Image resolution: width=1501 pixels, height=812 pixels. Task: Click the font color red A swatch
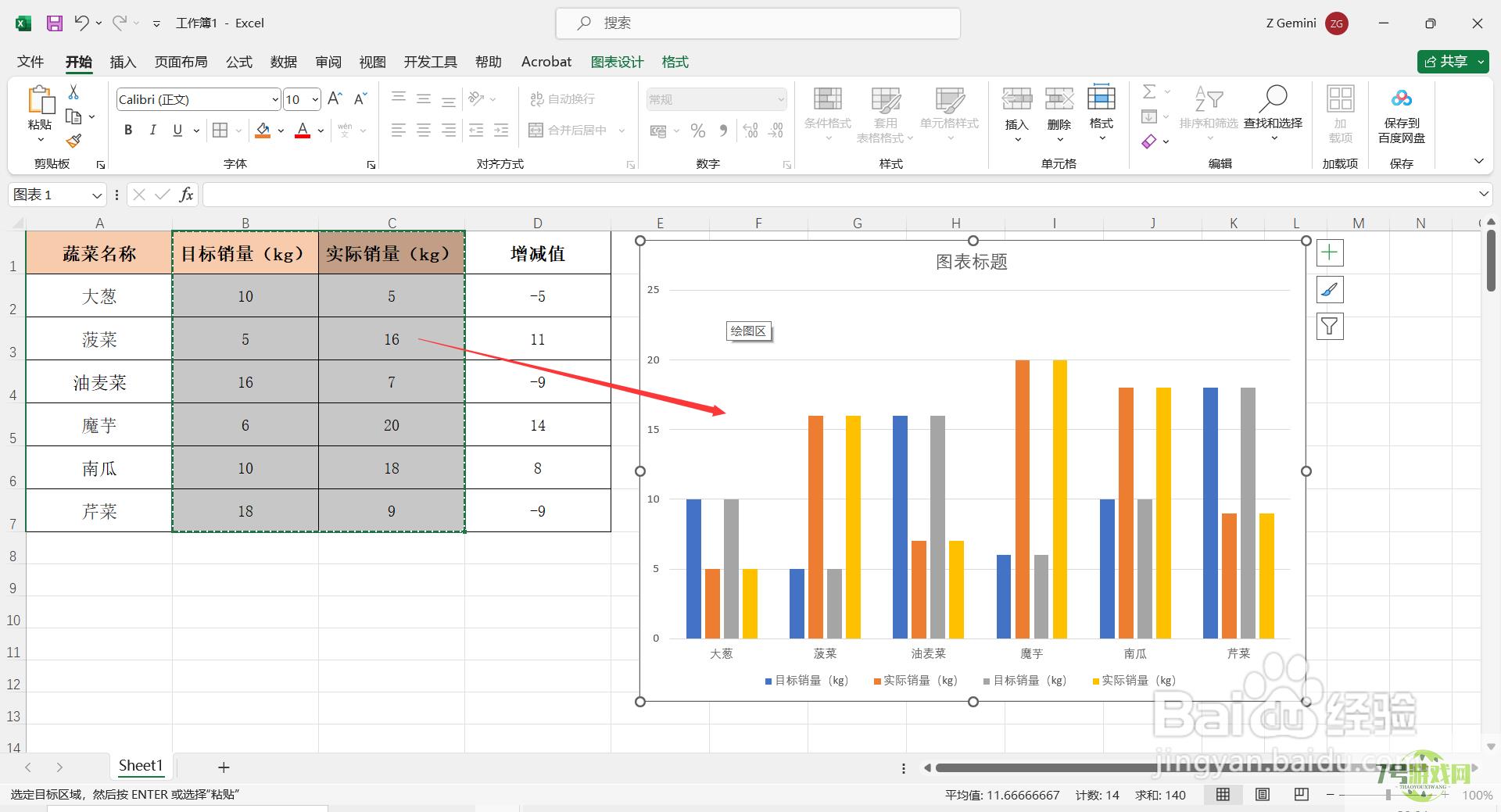coord(303,131)
